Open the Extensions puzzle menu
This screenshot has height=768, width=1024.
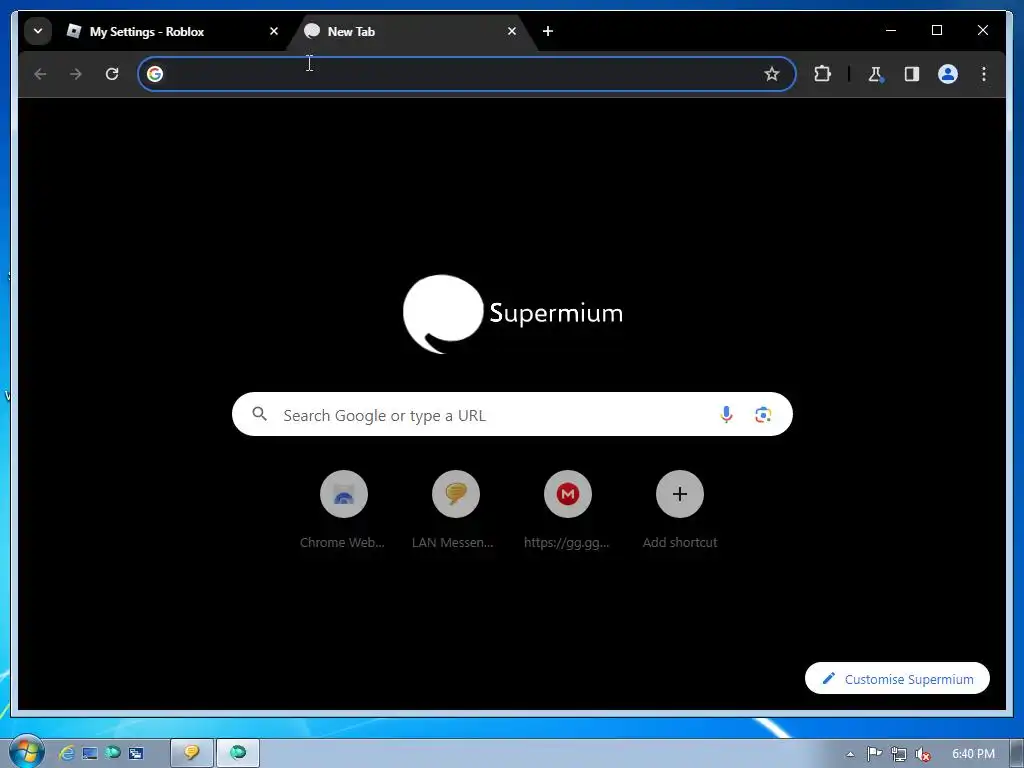click(x=822, y=74)
